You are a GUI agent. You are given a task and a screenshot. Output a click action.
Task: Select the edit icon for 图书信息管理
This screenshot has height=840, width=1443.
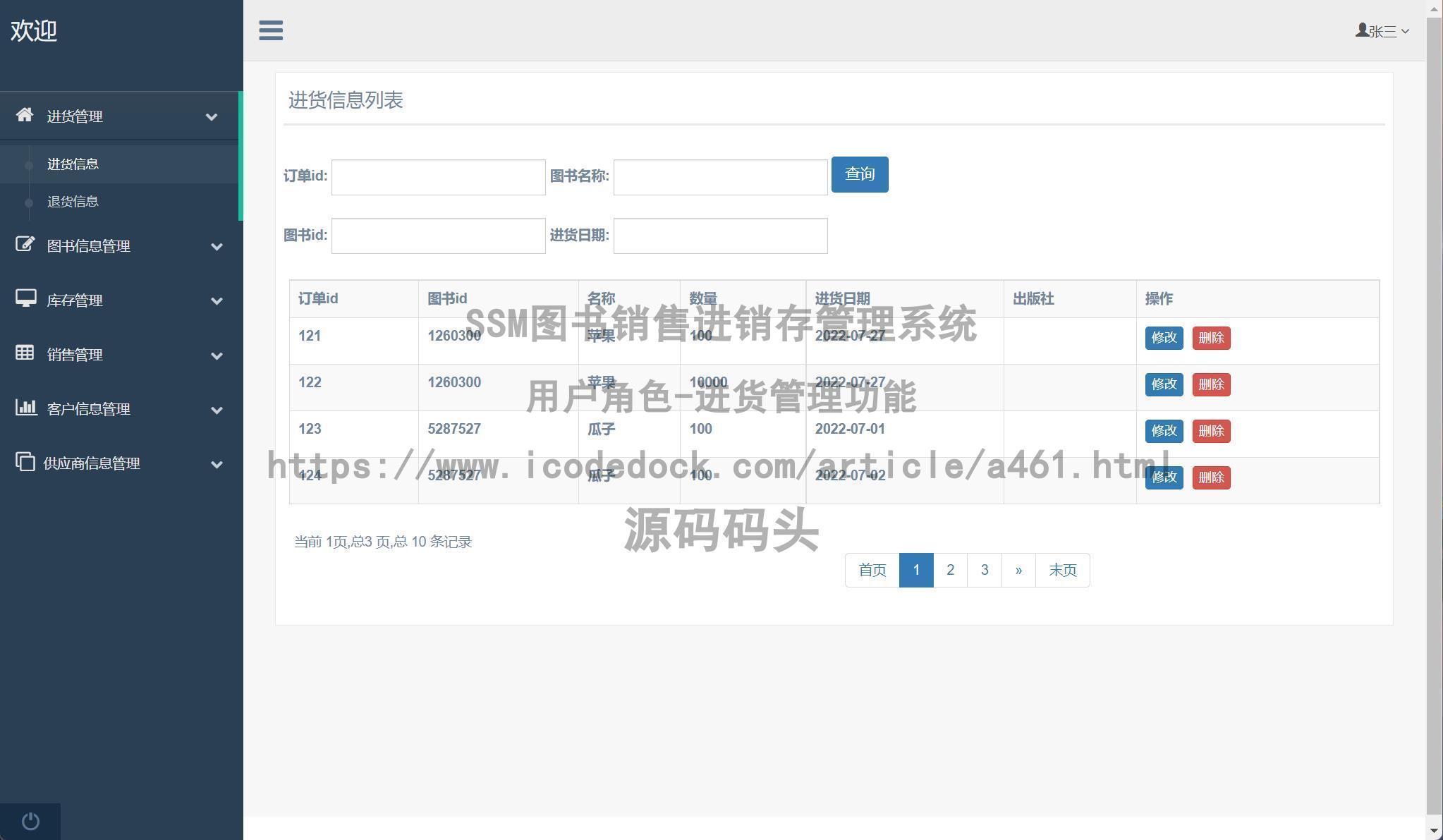pos(25,245)
